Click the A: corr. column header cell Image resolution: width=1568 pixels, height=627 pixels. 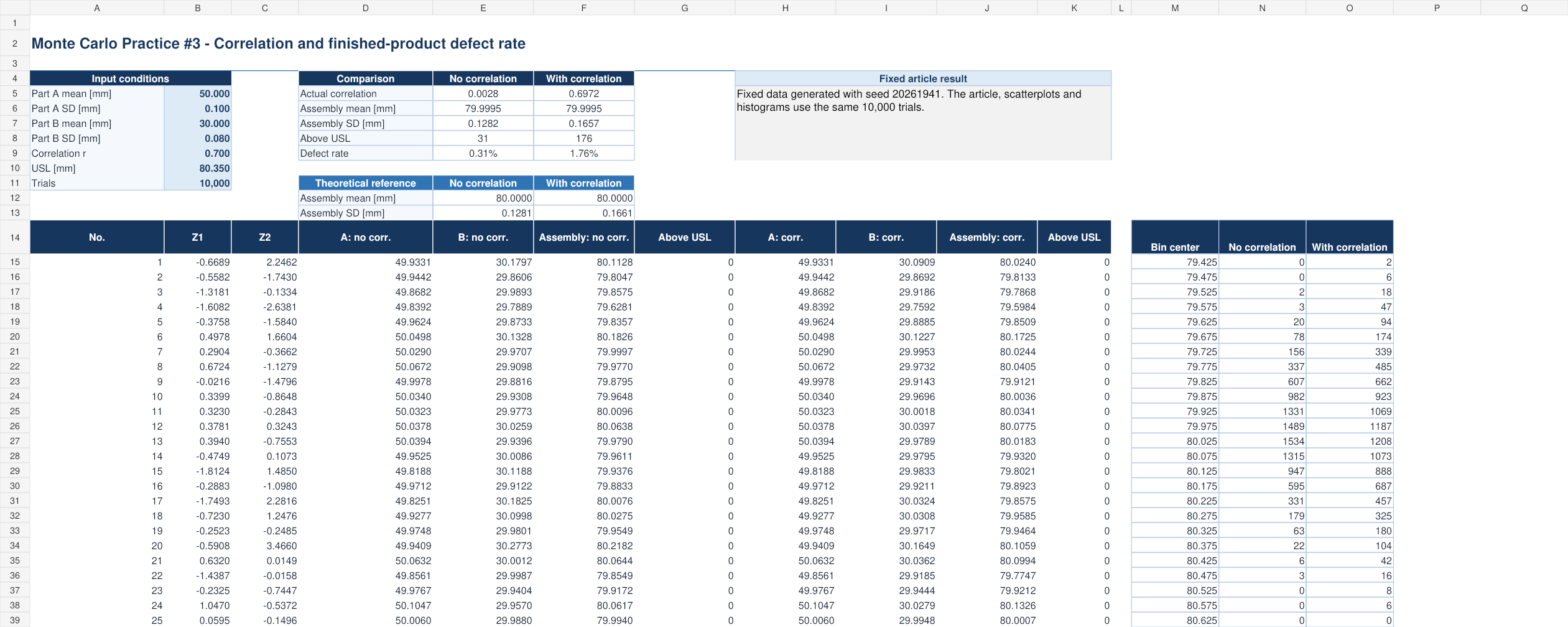(785, 237)
